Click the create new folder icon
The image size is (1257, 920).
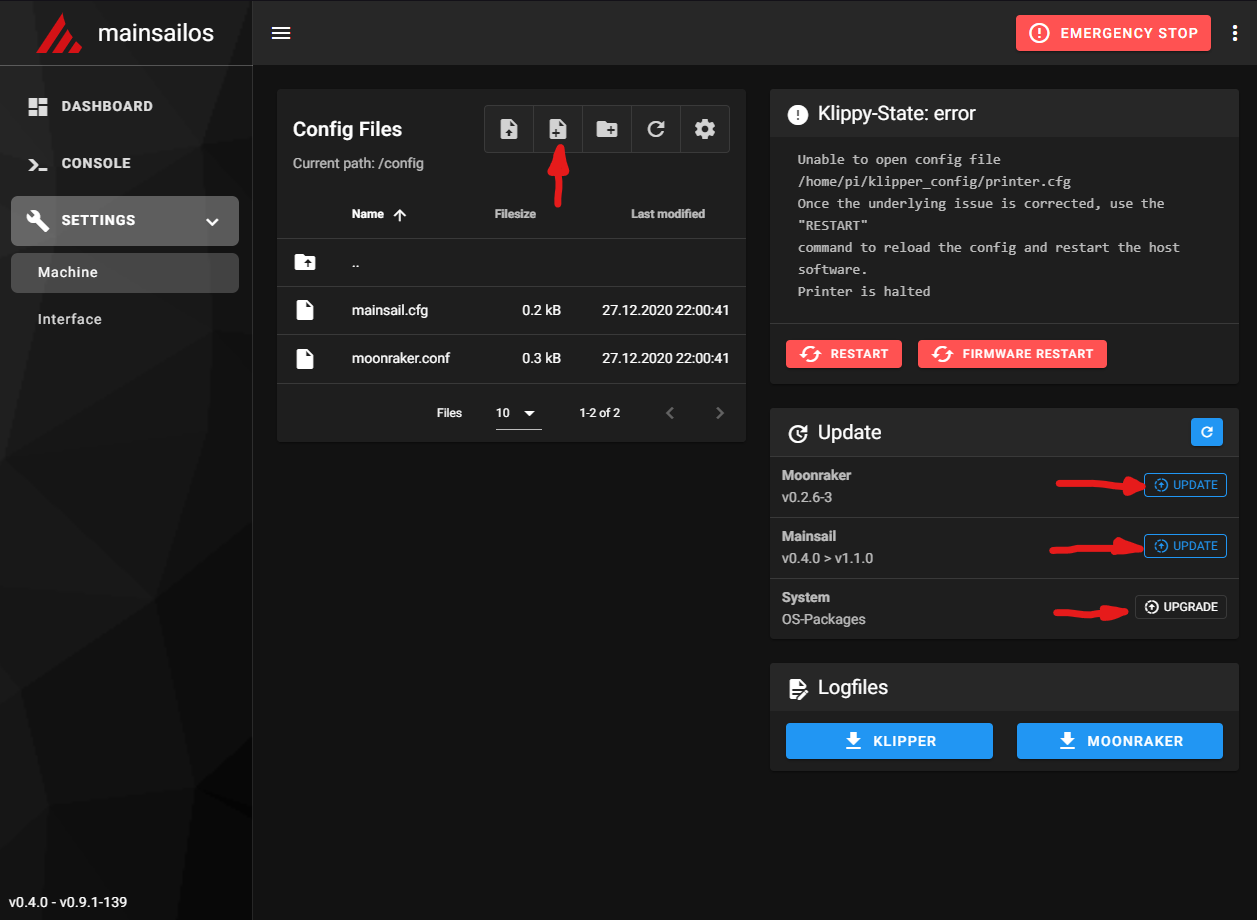(607, 129)
